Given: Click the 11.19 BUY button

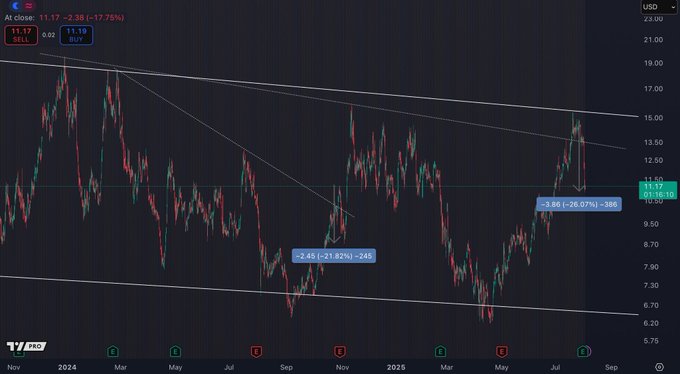Looking at the screenshot, I should point(76,35).
